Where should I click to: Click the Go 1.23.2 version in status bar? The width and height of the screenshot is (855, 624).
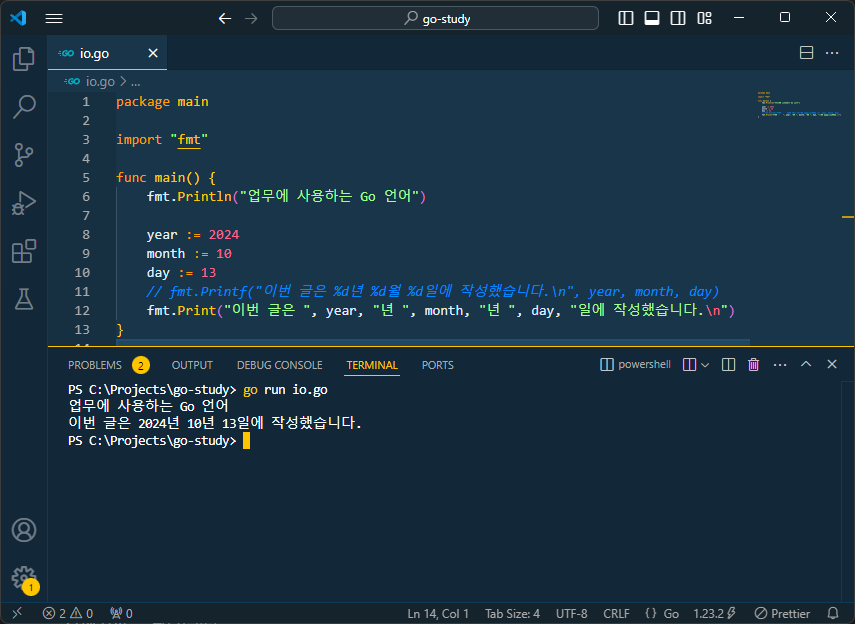coord(714,613)
